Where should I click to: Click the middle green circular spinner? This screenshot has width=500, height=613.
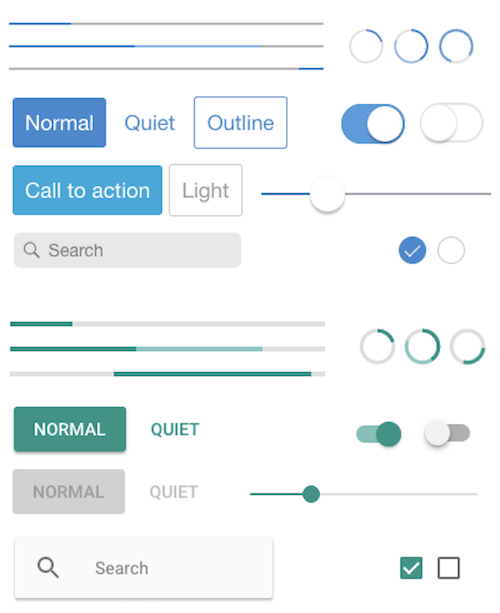[x=422, y=346]
